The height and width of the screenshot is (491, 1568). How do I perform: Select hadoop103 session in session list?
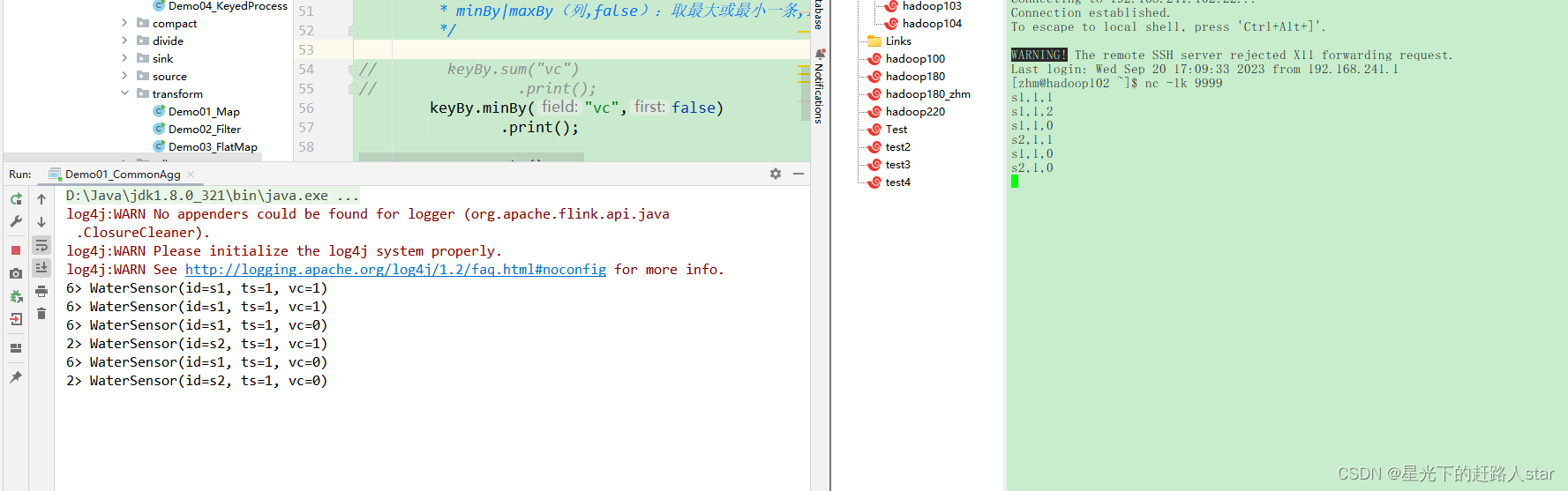click(x=932, y=6)
